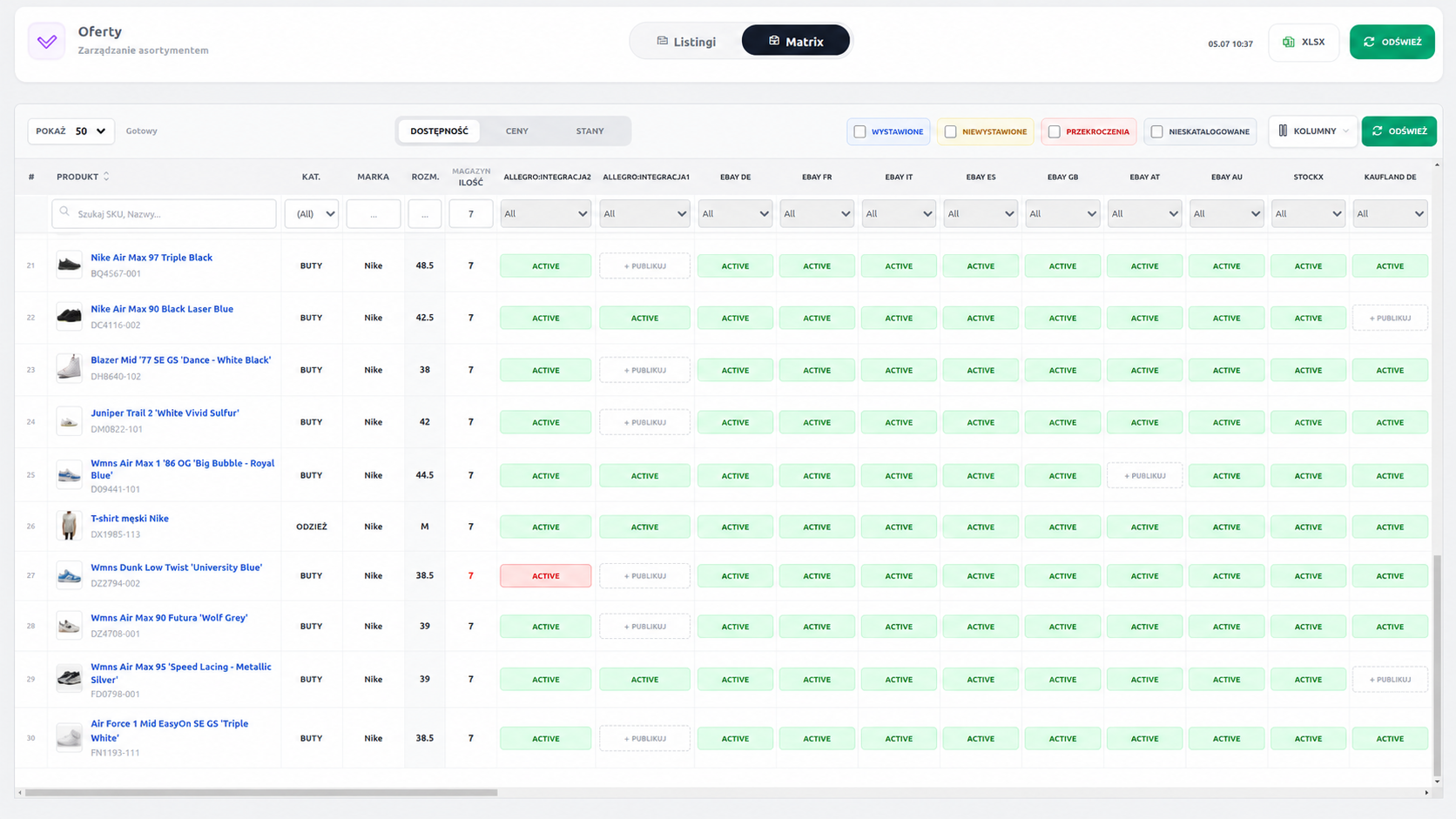The width and height of the screenshot is (1456, 819).
Task: Click the Matrix tab grid icon
Action: tap(774, 41)
